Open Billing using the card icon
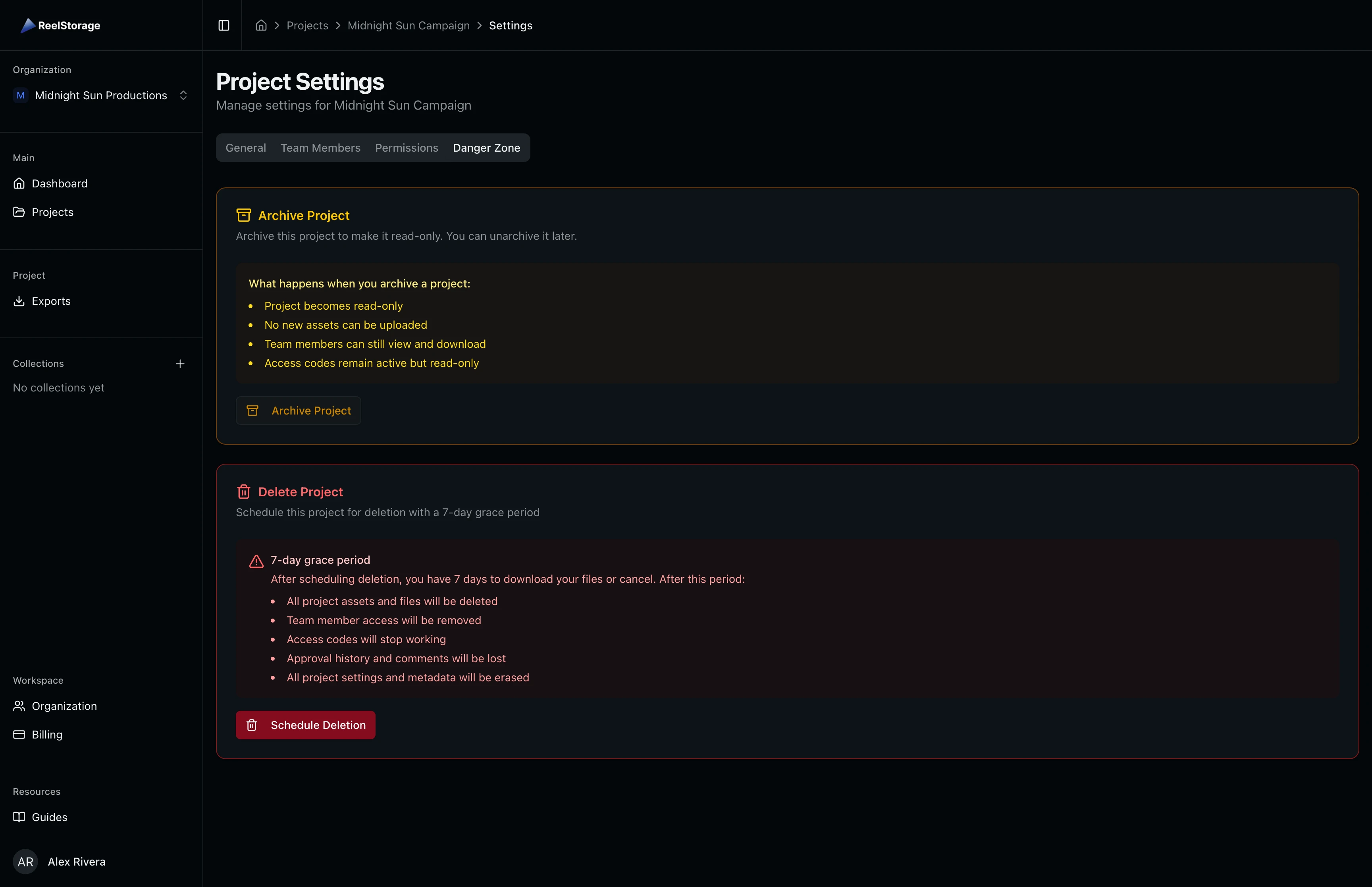The image size is (1372, 887). [x=19, y=735]
